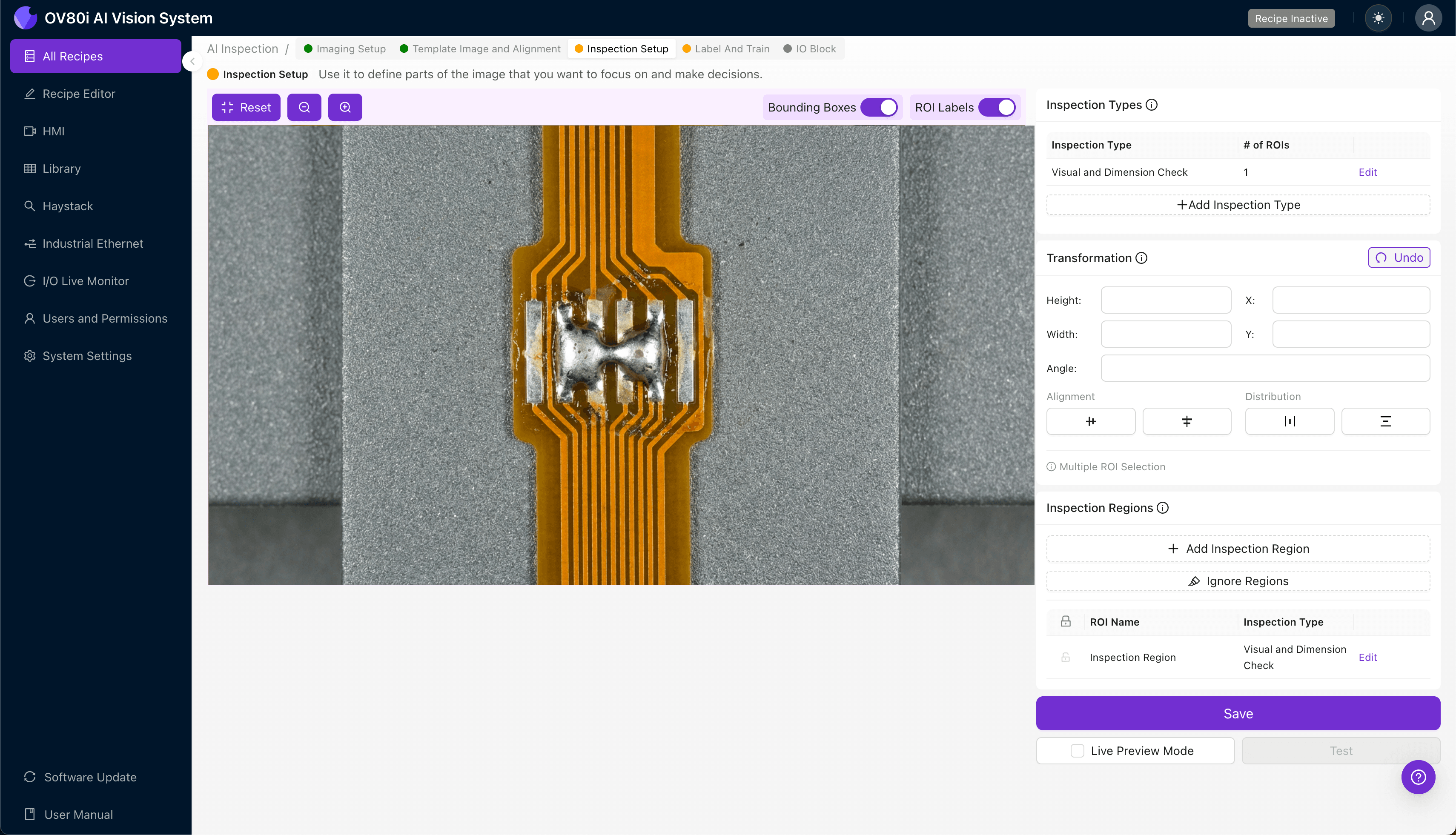Screen dimensions: 1456x835
Task: Enable the Live Preview Mode checkbox
Action: [1078, 751]
